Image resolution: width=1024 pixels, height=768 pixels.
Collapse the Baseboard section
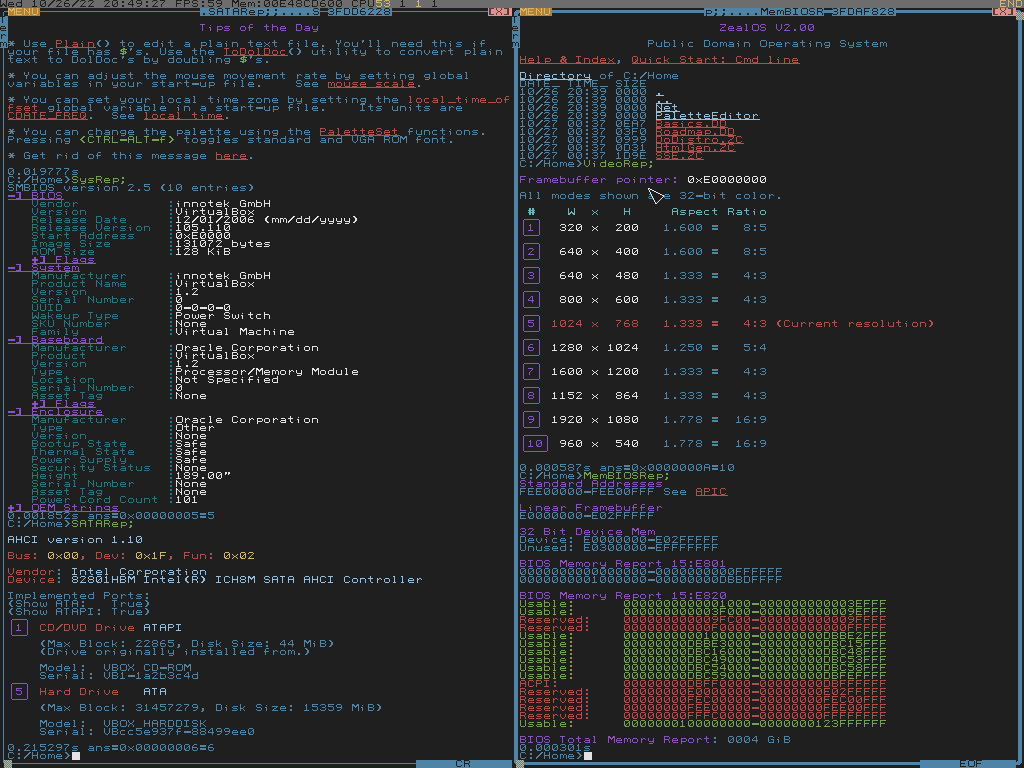pyautogui.click(x=56, y=340)
